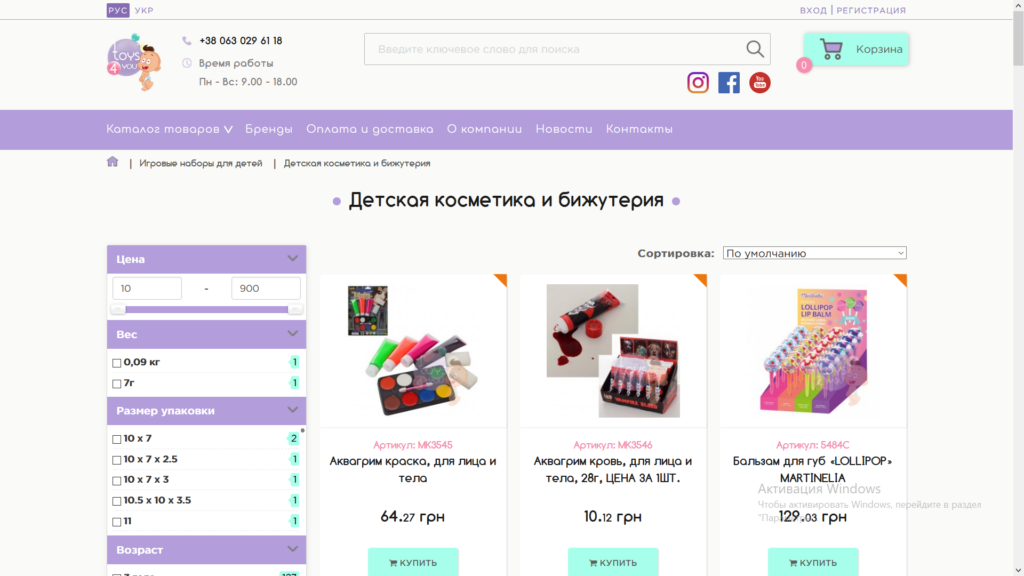Image resolution: width=1024 pixels, height=576 pixels.
Task: Check the 7г weight filter
Action: [117, 384]
